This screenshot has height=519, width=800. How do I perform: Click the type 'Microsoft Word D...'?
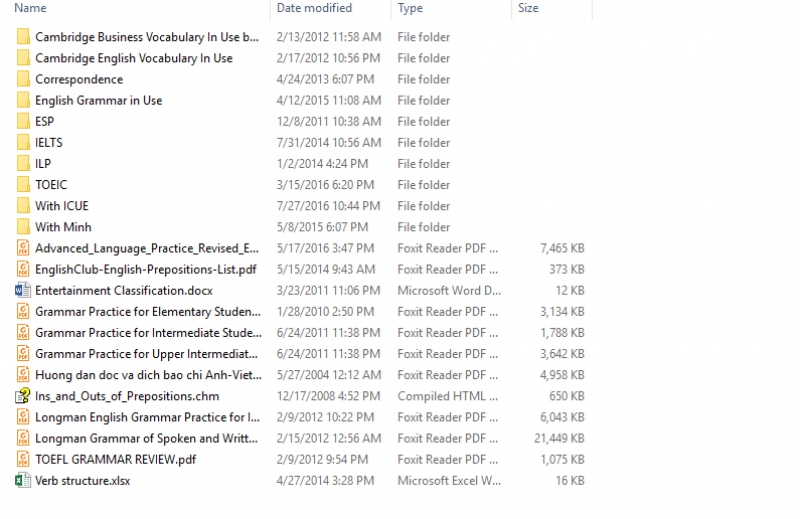click(x=449, y=290)
